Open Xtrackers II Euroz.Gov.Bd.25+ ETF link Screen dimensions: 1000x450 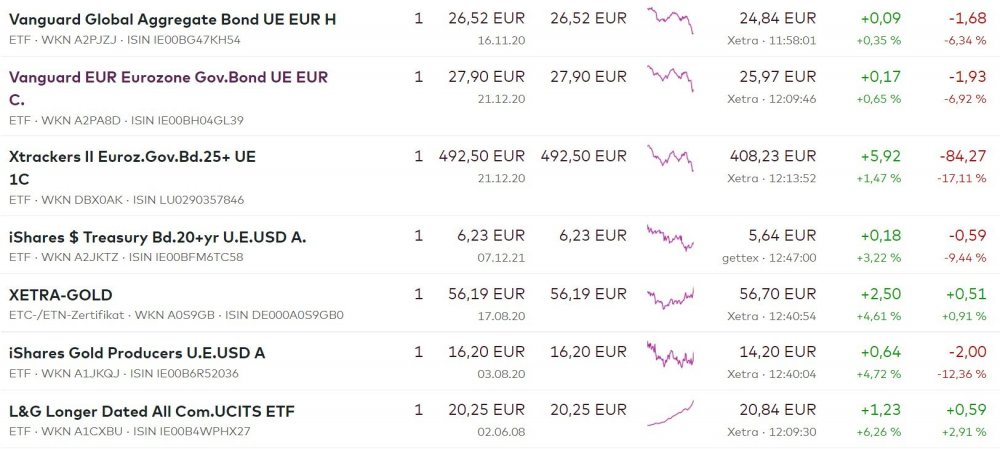click(x=132, y=157)
